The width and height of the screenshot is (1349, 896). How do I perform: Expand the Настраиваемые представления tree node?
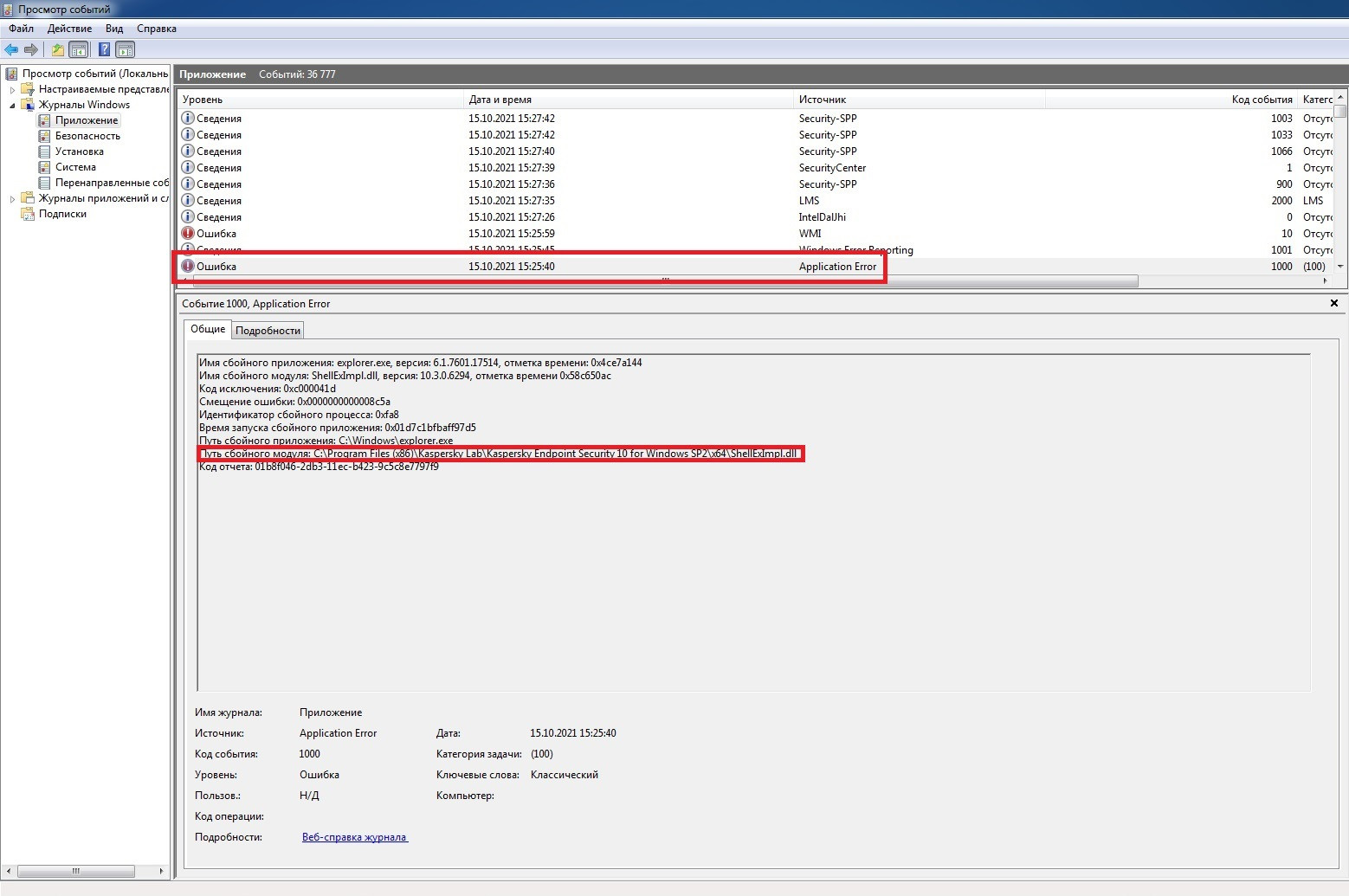(x=12, y=89)
